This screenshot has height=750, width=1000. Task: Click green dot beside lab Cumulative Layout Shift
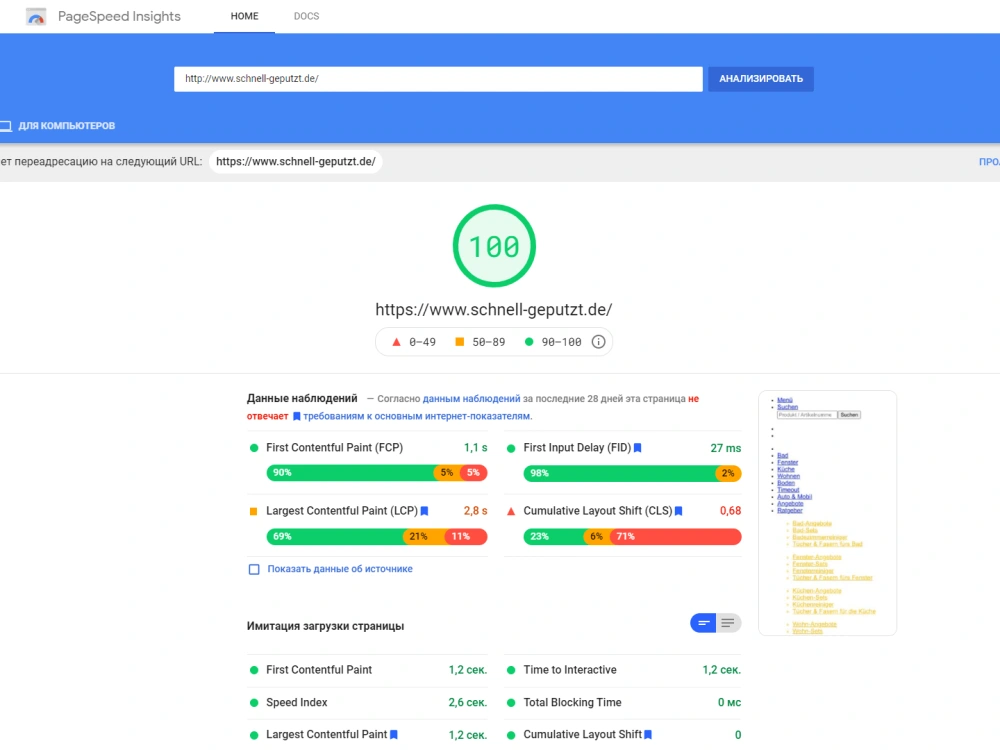click(x=511, y=735)
